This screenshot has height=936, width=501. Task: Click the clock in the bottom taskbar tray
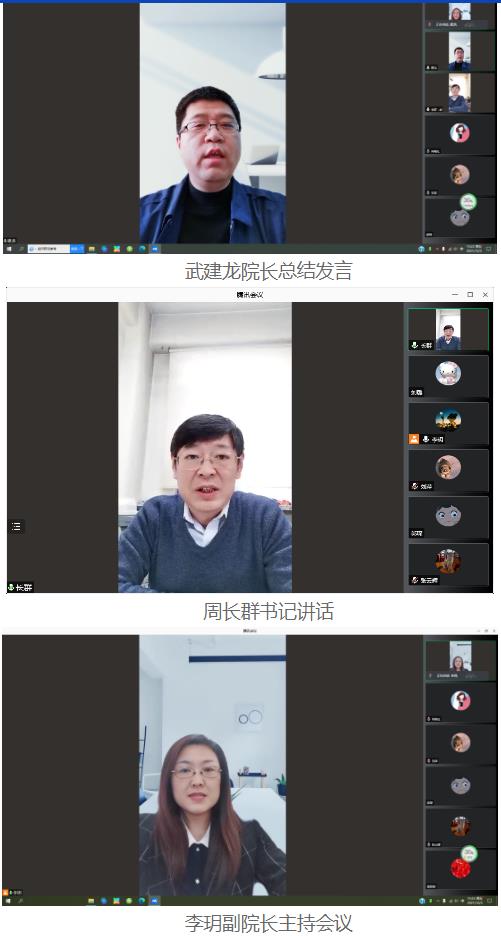pos(475,900)
